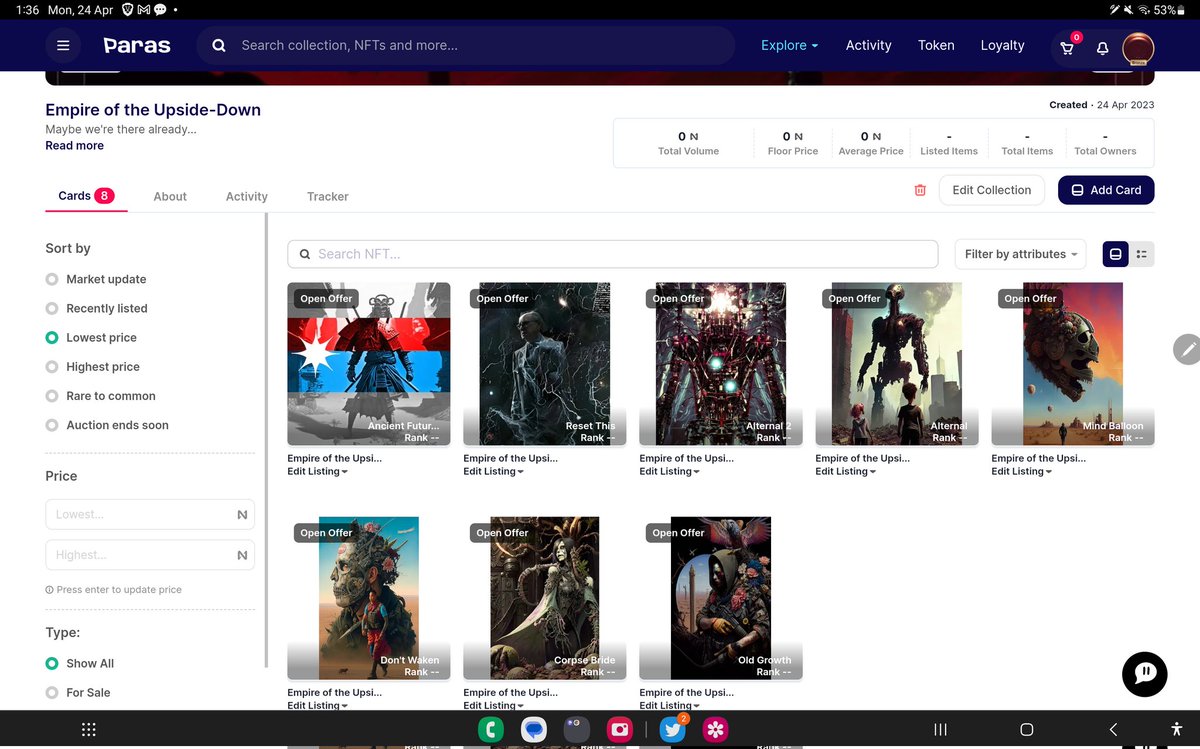This screenshot has height=749, width=1200.
Task: Open recent apps overview
Action: [x=940, y=730]
